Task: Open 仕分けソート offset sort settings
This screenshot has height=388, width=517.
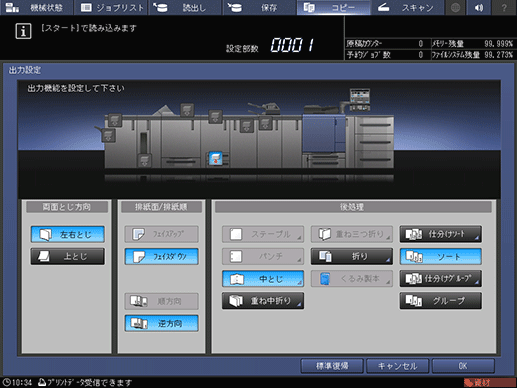Action: (441, 234)
